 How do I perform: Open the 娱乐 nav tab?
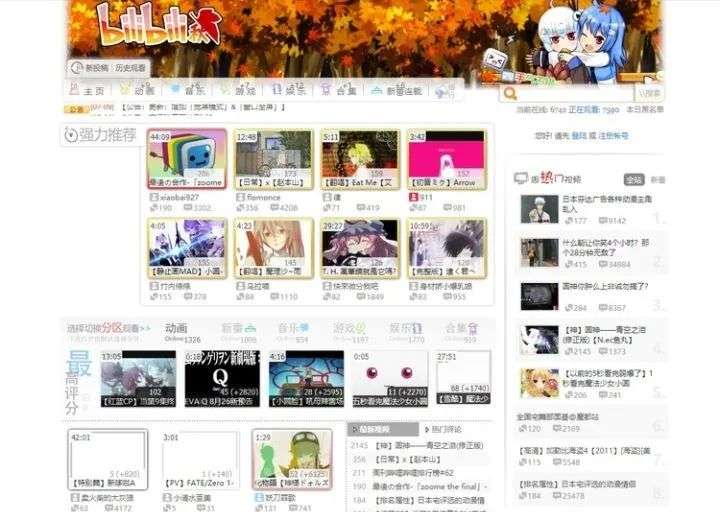288,90
